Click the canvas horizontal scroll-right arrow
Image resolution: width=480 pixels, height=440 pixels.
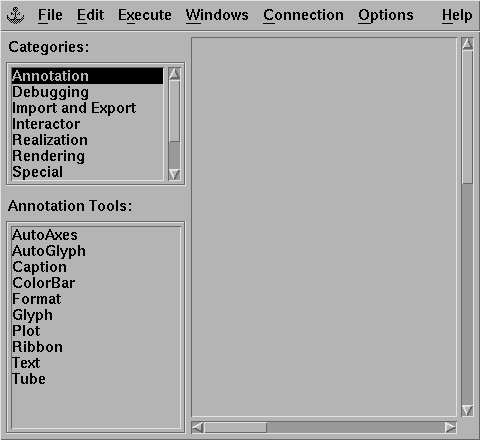450,427
